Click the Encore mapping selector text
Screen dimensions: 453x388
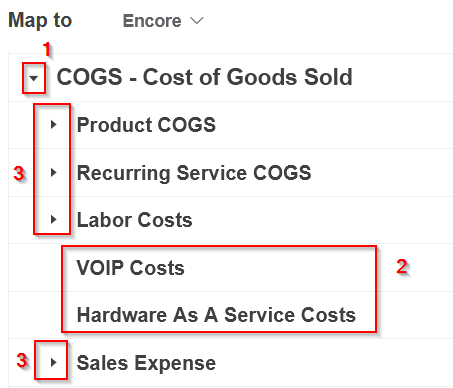coord(152,21)
